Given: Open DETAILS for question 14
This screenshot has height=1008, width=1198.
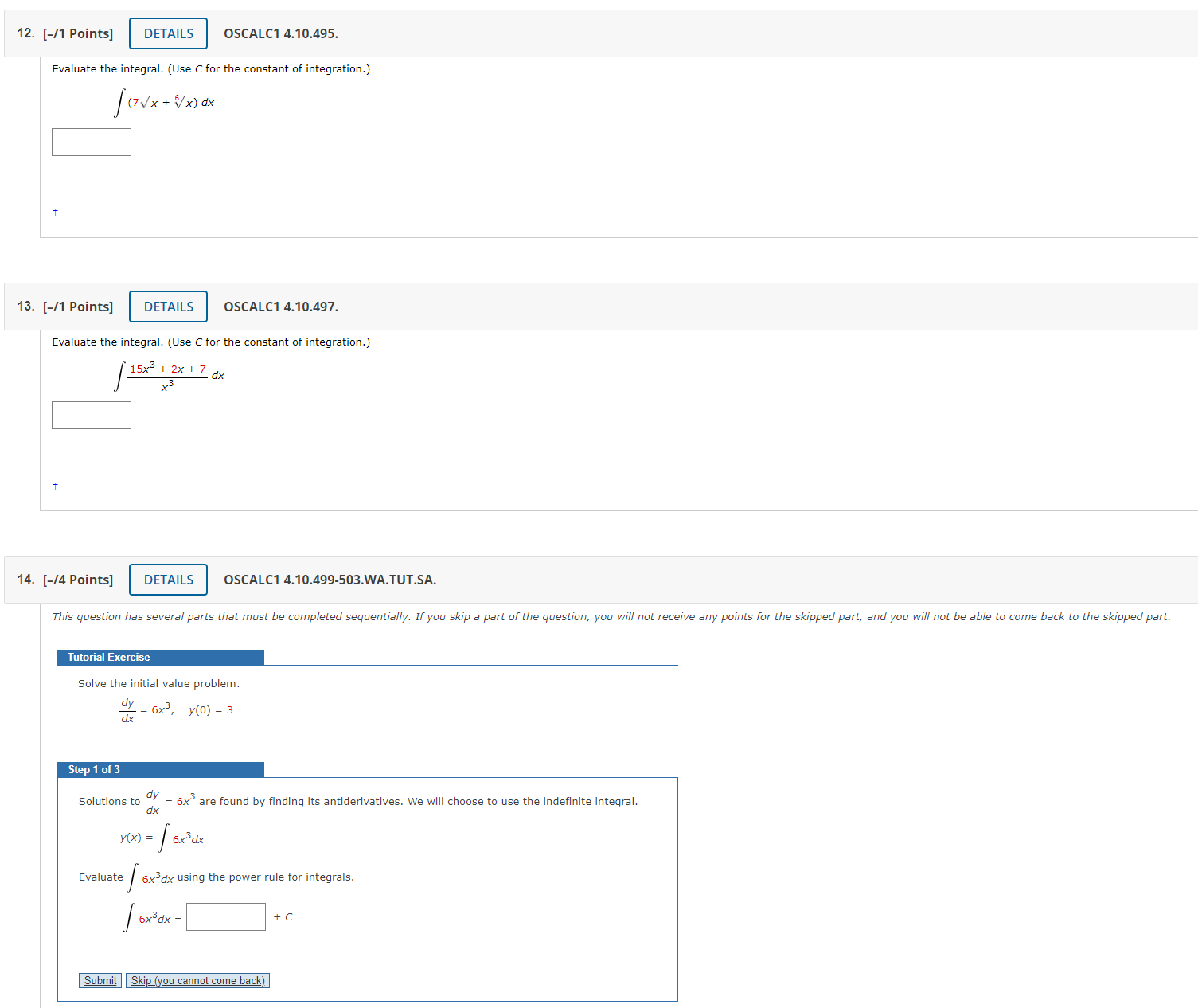Looking at the screenshot, I should point(167,579).
